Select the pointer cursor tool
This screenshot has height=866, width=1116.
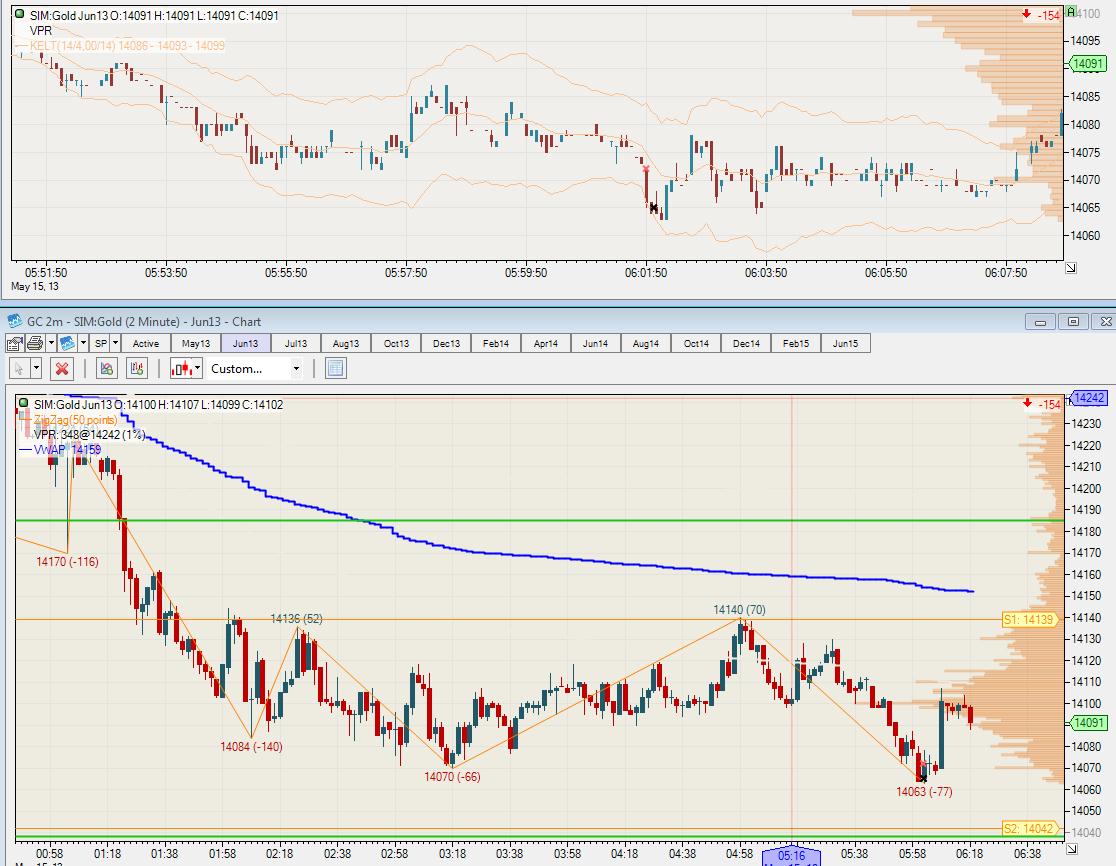19,369
